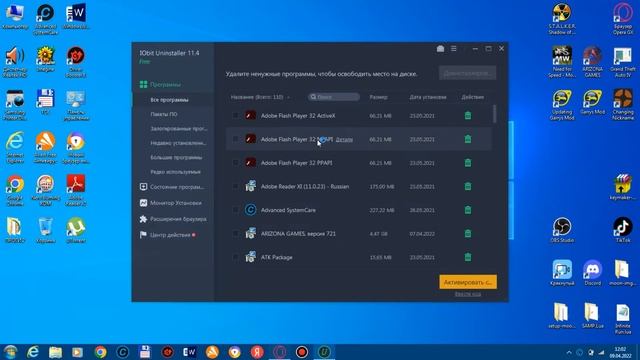Image resolution: width=640 pixels, height=360 pixels.
Task: Click the Google Chrome desktop icon
Action: click(15, 190)
